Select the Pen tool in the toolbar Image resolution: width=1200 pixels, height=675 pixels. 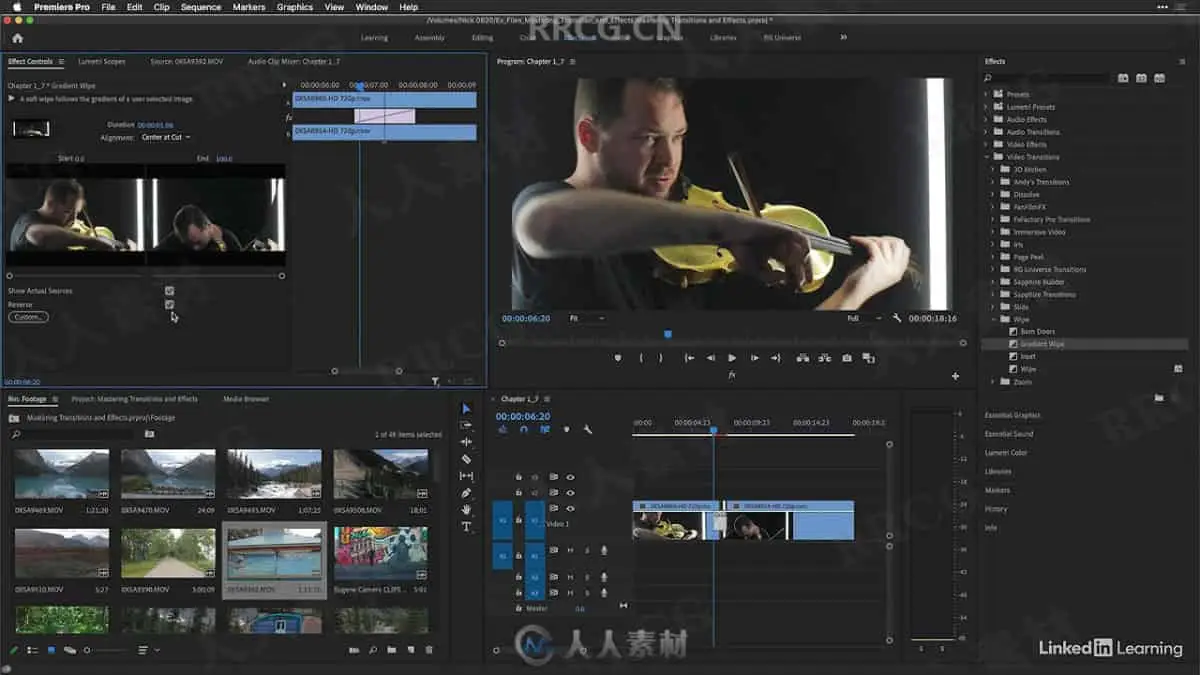click(x=466, y=493)
